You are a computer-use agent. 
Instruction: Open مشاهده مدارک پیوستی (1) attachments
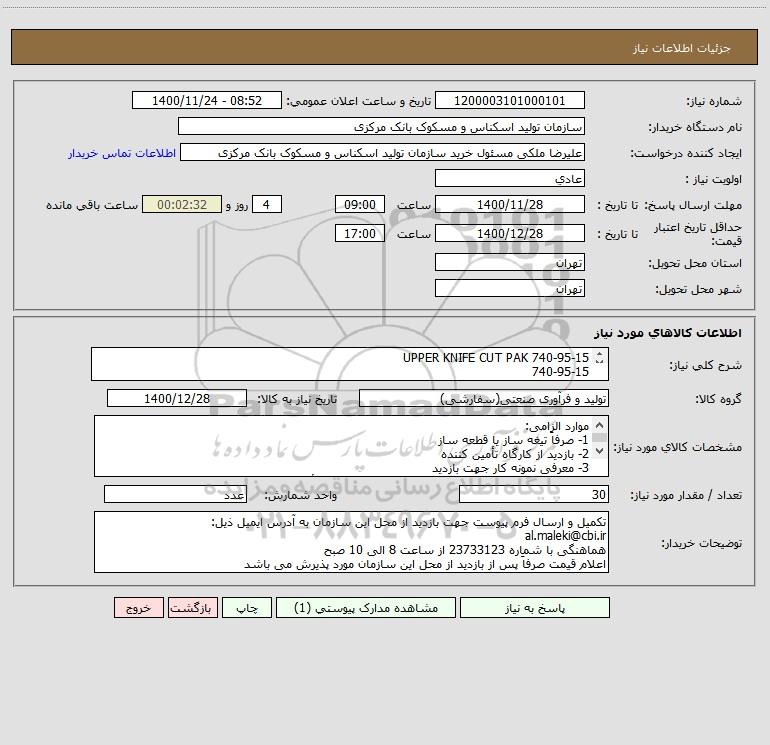(366, 607)
